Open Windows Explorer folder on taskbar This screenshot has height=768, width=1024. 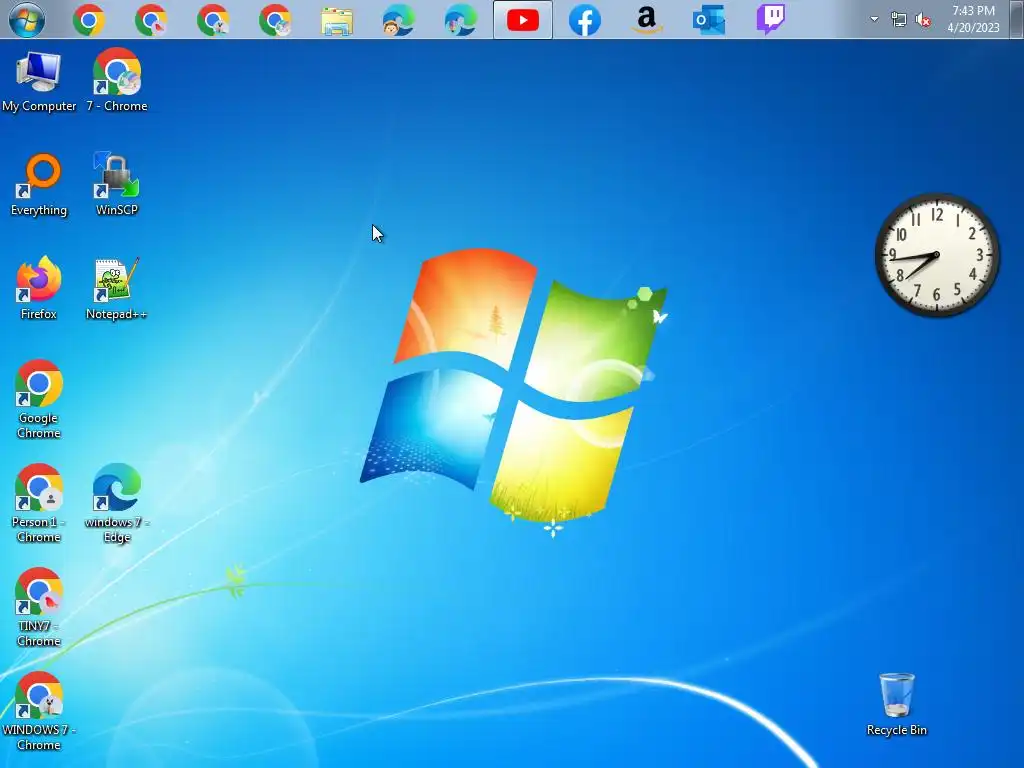click(x=337, y=21)
